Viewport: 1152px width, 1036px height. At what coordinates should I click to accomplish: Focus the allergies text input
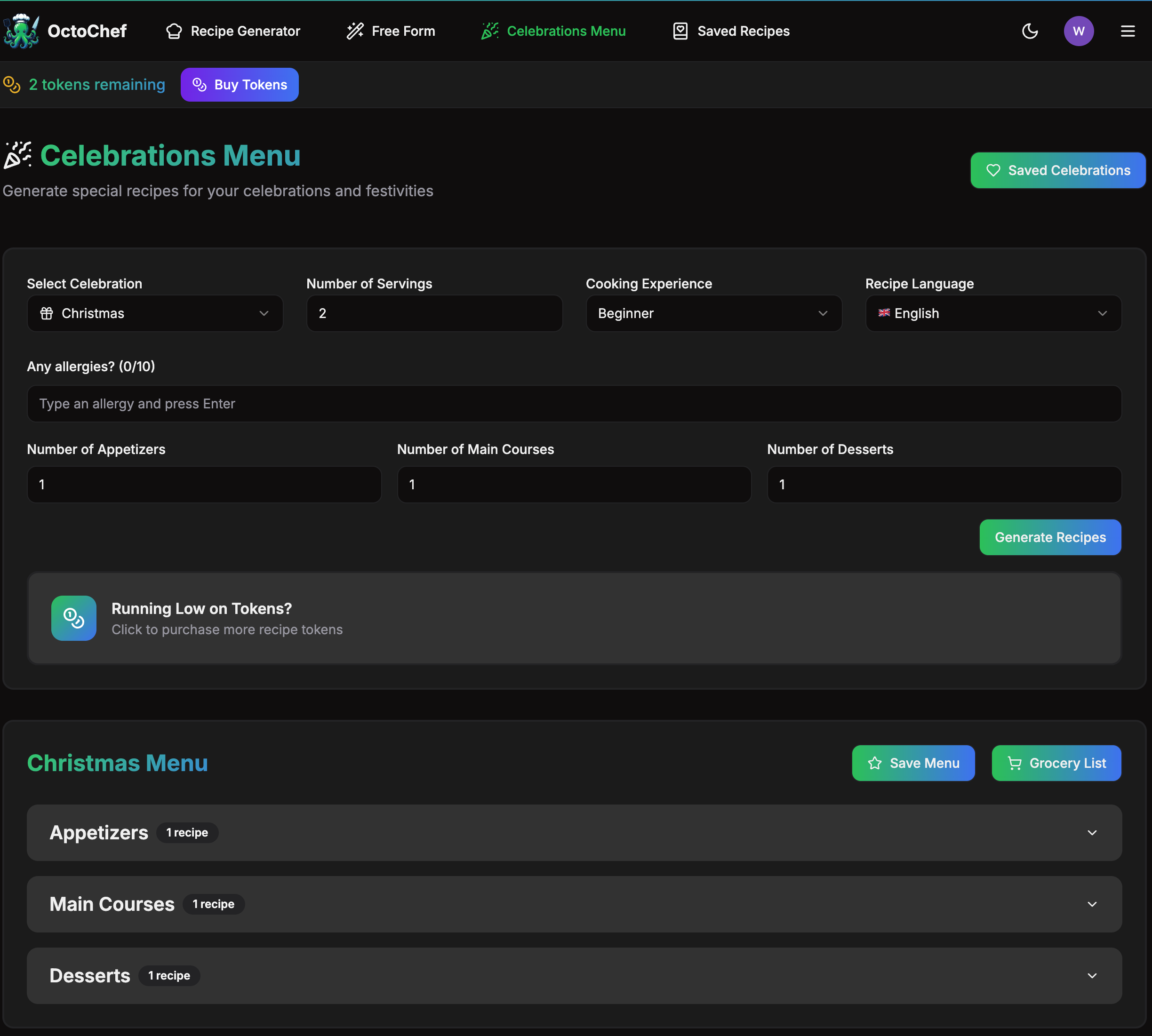[574, 404]
